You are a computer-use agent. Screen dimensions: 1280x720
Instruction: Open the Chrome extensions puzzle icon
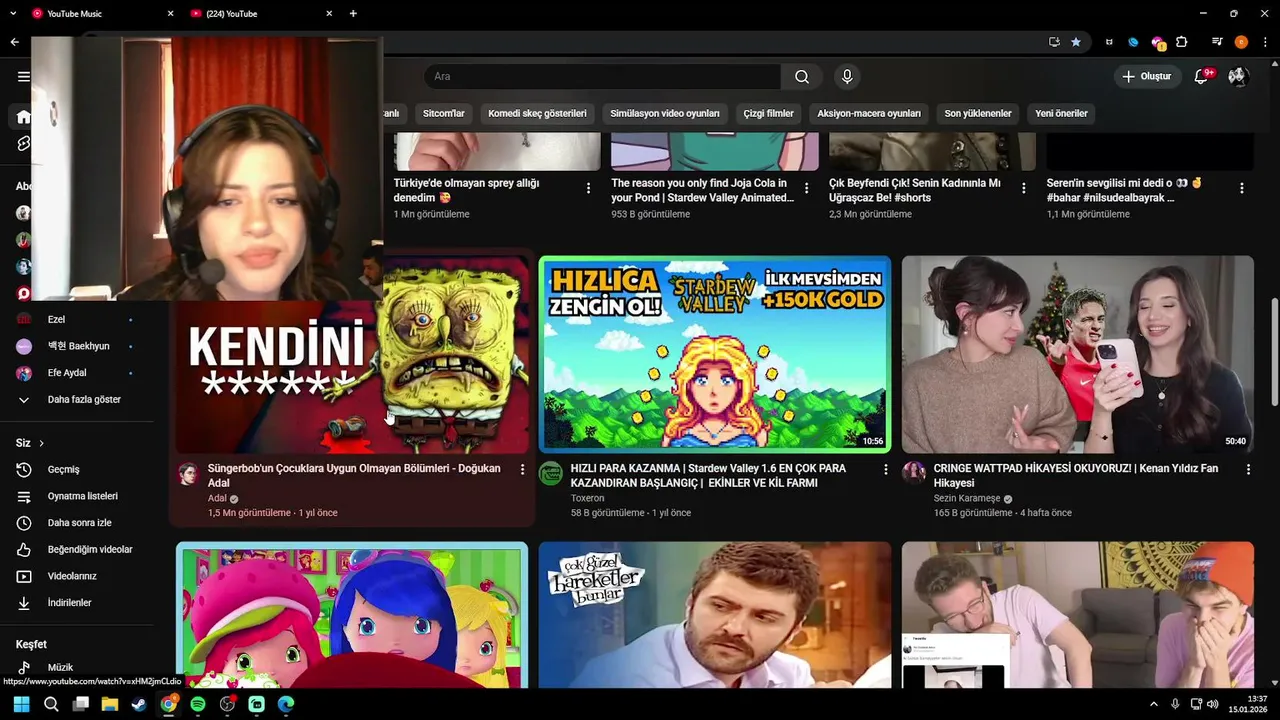pyautogui.click(x=1182, y=42)
